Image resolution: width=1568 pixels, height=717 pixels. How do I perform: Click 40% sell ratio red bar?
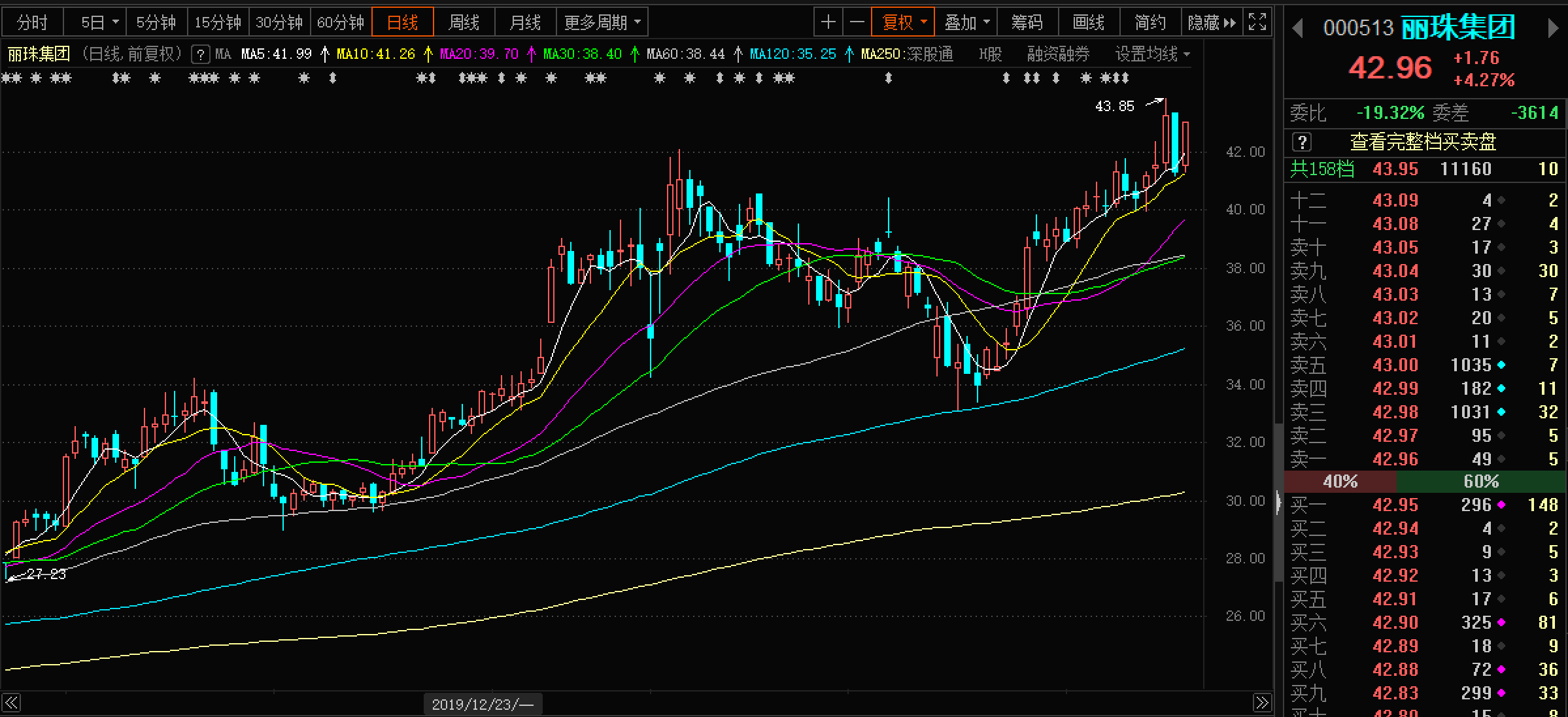point(1340,482)
